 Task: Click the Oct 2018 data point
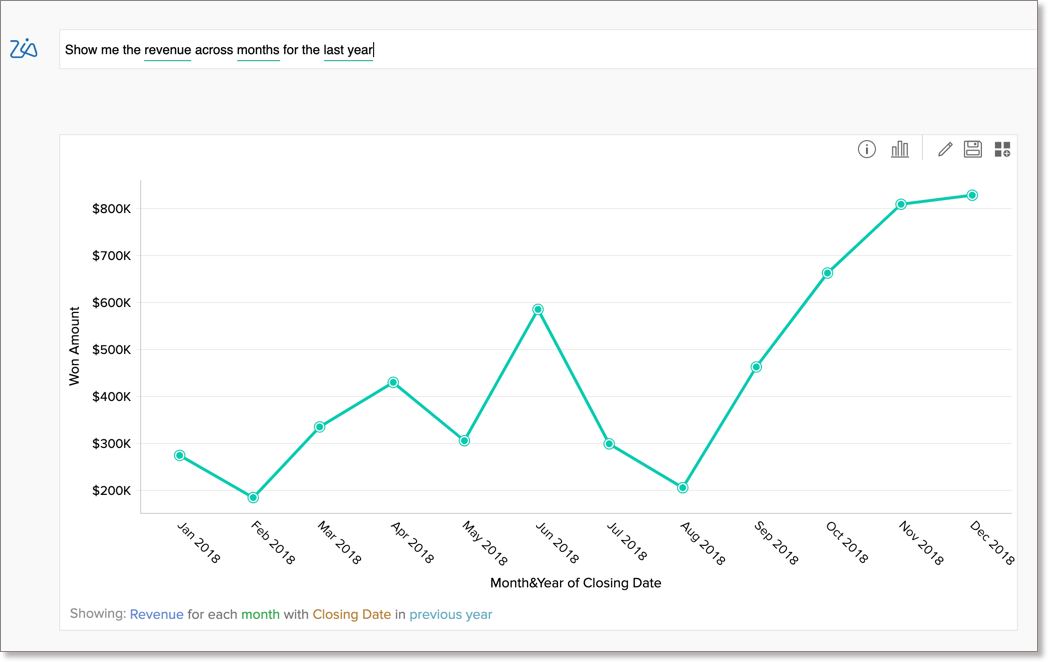(827, 273)
